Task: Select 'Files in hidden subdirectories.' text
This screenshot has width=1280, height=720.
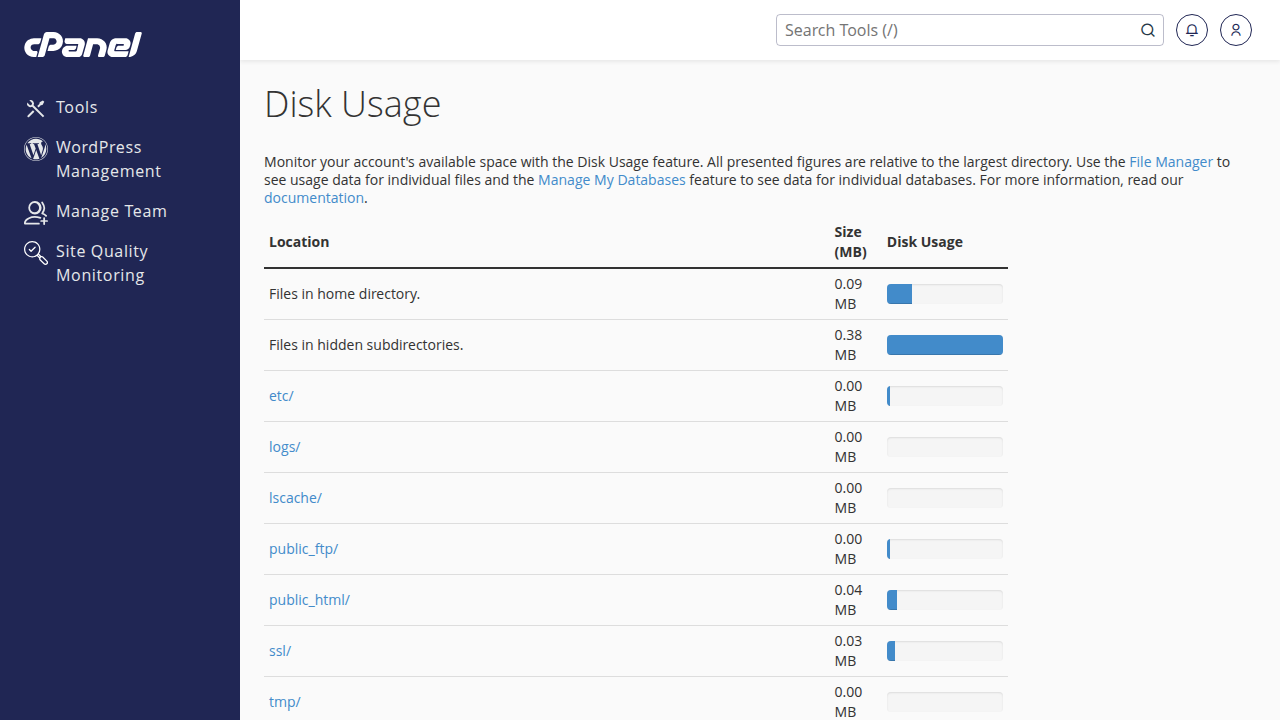Action: point(366,345)
